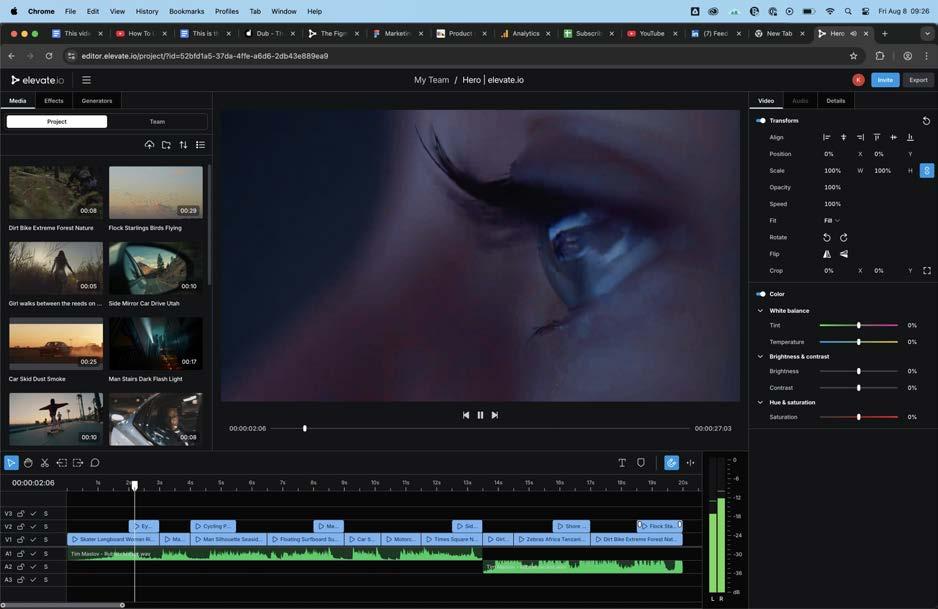Toggle the Transform switch off
This screenshot has height=609, width=938.
pos(761,121)
